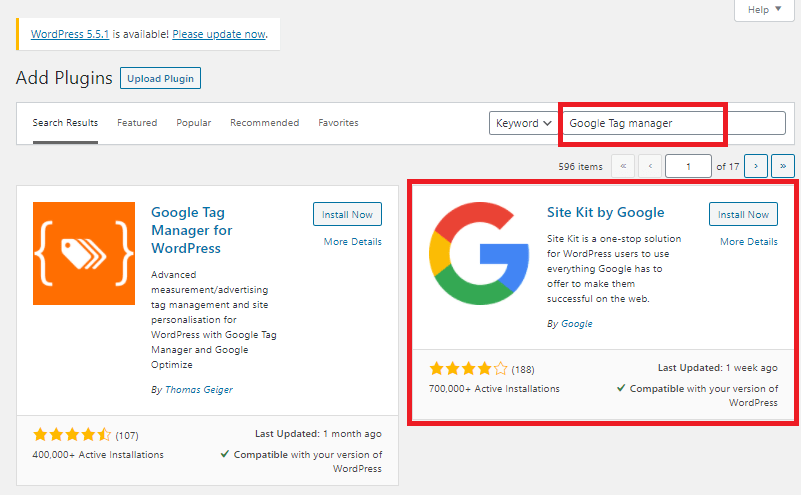The image size is (801, 495).
Task: Click the Site Kit star rating
Action: click(468, 369)
